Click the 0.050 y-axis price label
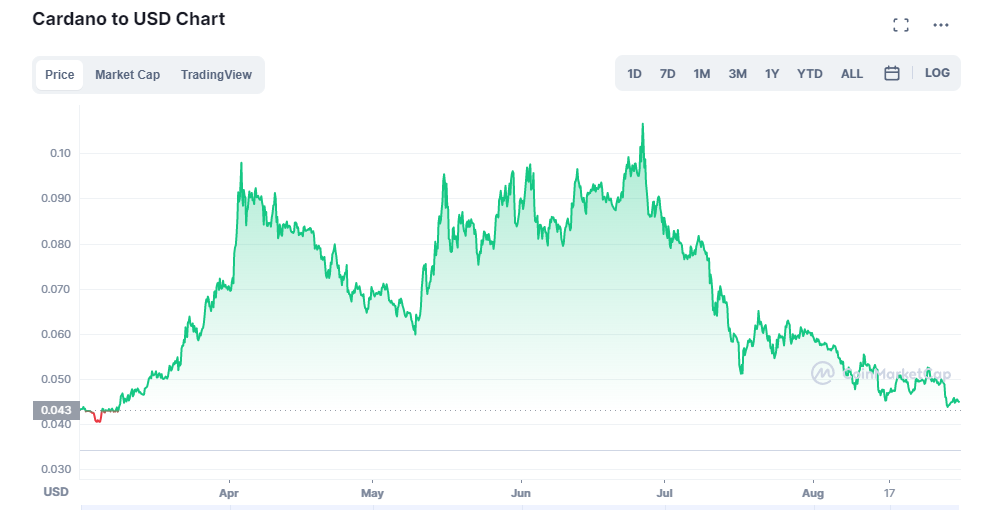The image size is (987, 510). coord(56,380)
